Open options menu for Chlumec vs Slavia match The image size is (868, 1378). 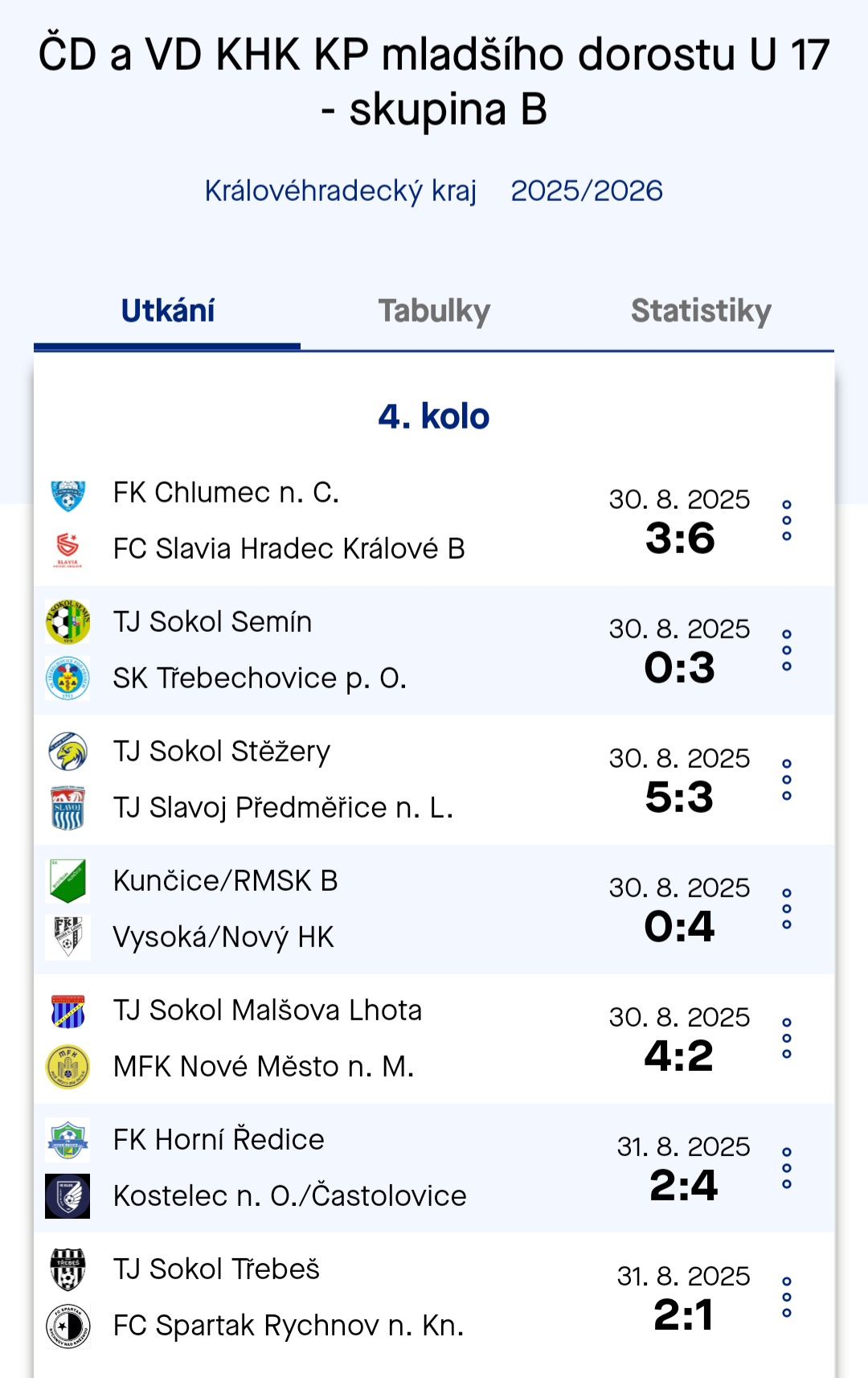click(x=787, y=521)
